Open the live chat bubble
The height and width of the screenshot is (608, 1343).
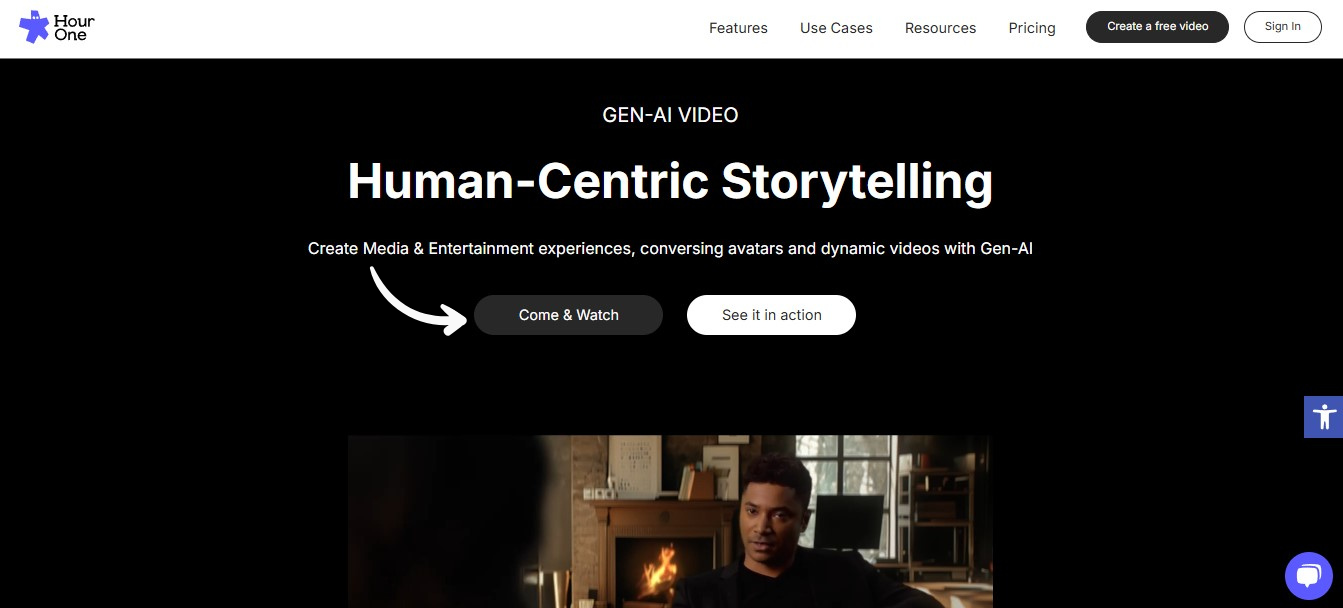coord(1308,576)
